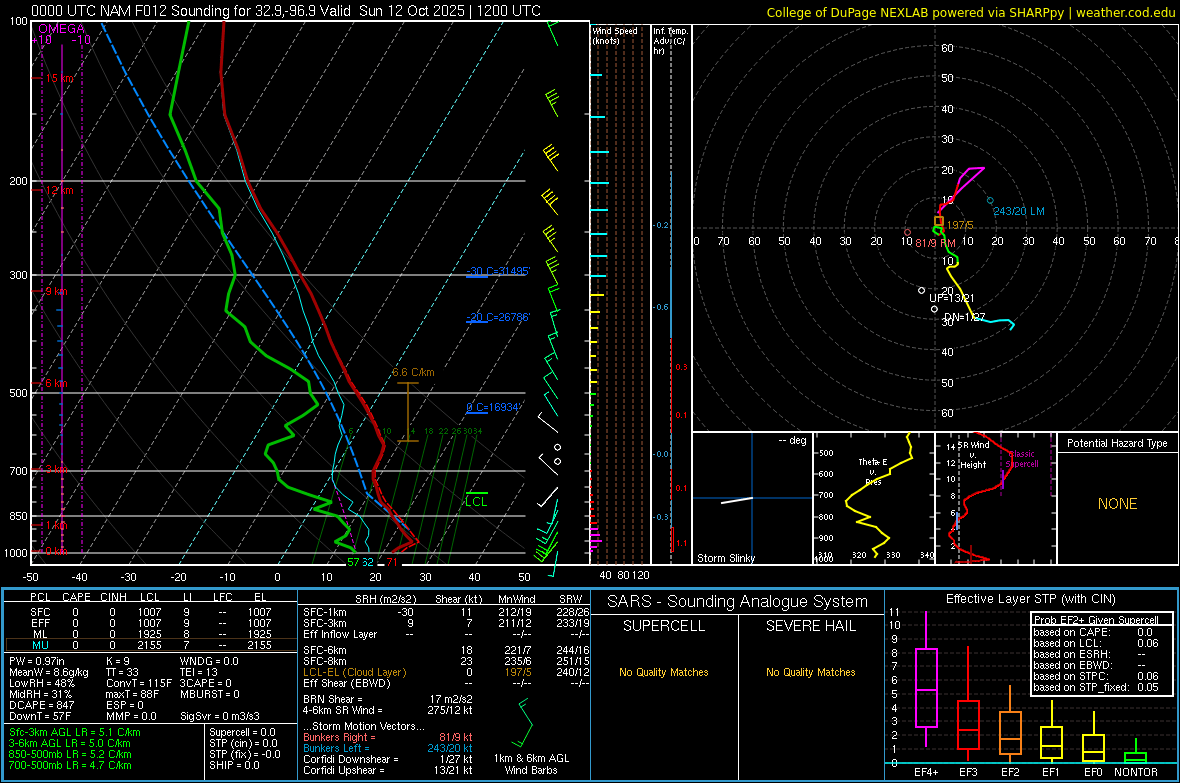
Task: Click the CAPE column header
Action: point(76,597)
